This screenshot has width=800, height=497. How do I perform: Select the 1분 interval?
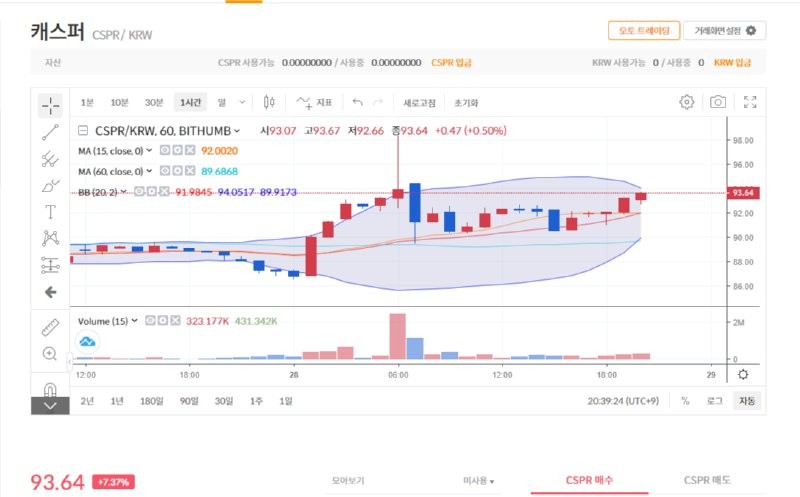[87, 103]
